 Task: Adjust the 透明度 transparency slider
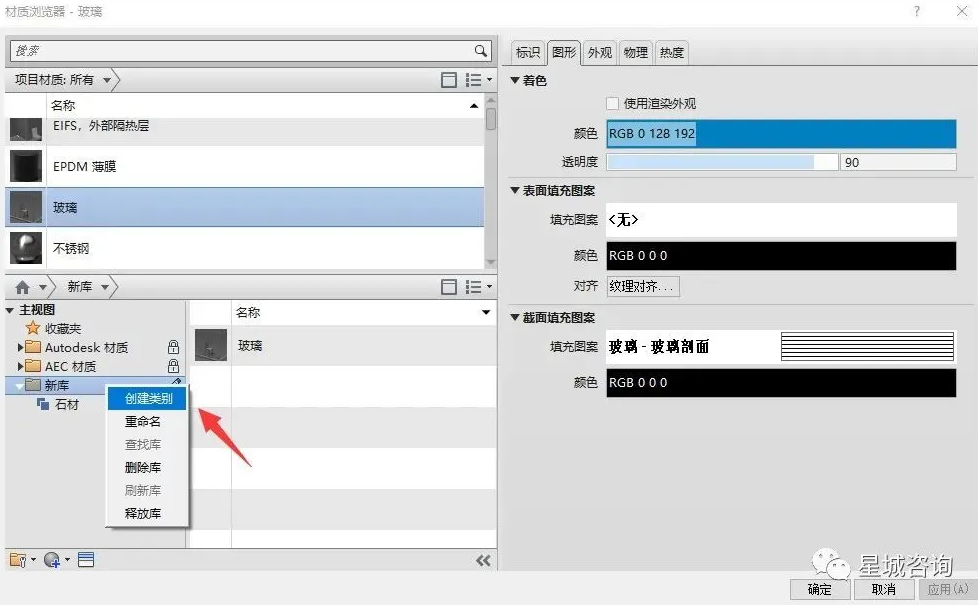722,162
